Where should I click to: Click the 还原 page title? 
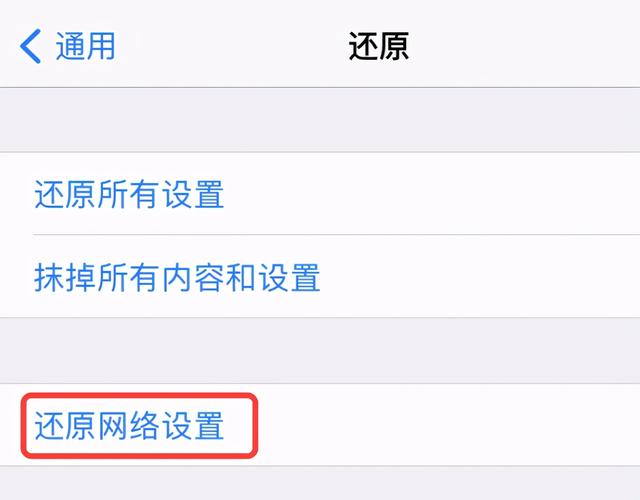(x=379, y=46)
